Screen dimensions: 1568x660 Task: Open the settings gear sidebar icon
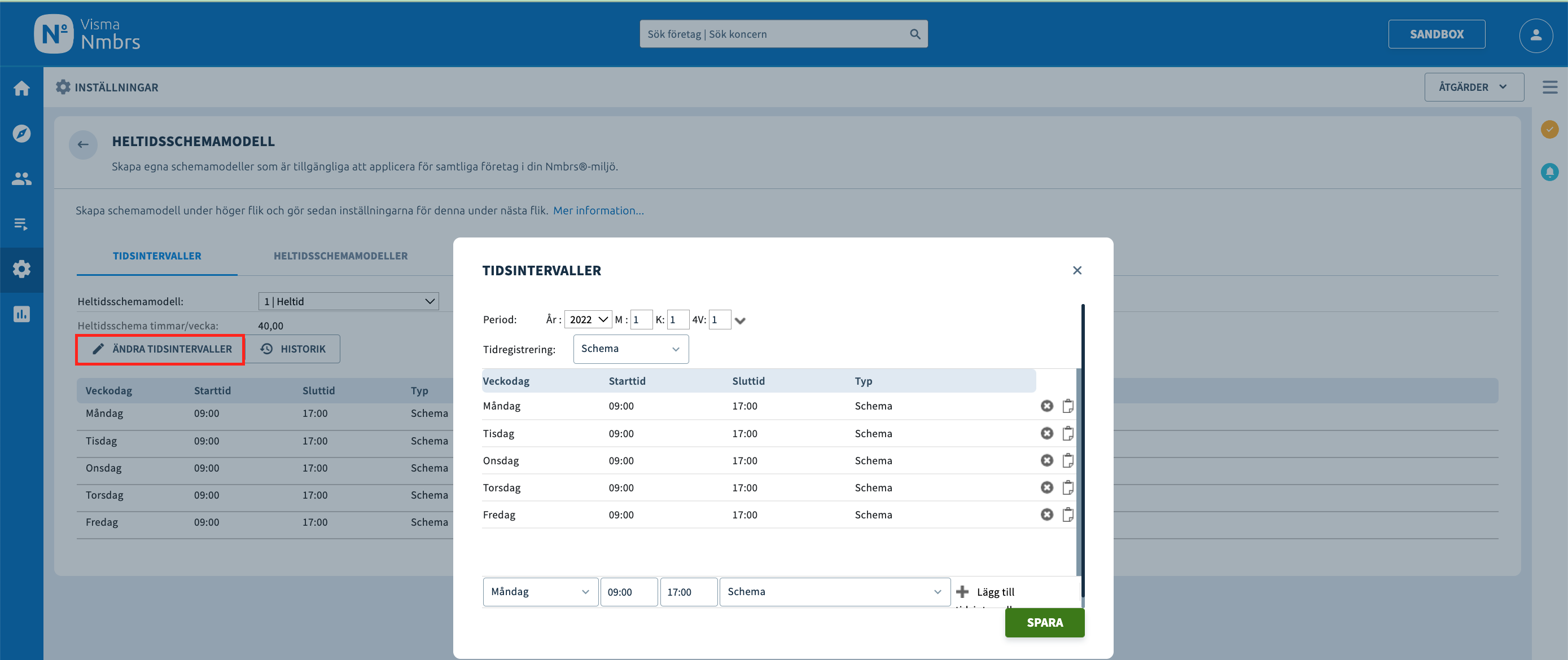point(21,270)
